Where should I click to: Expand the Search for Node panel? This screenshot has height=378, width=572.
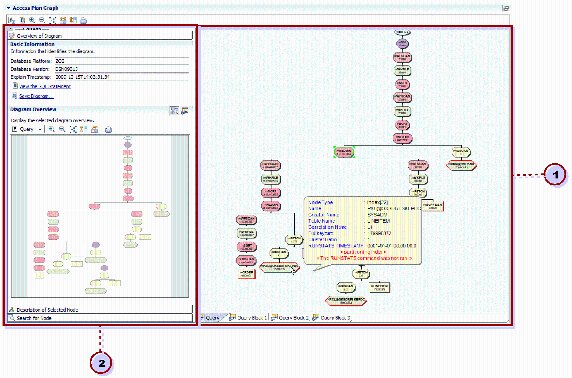coord(100,318)
